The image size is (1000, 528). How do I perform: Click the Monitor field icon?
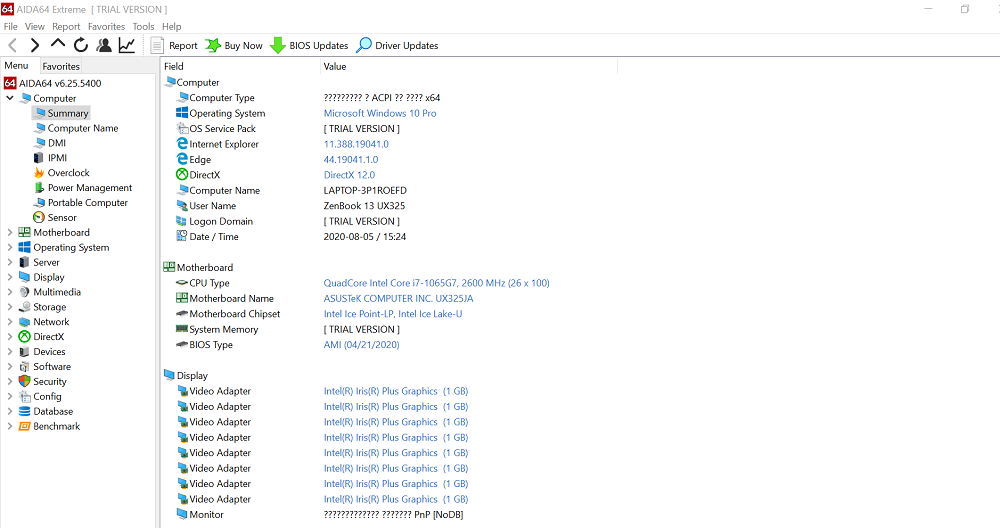[x=182, y=514]
